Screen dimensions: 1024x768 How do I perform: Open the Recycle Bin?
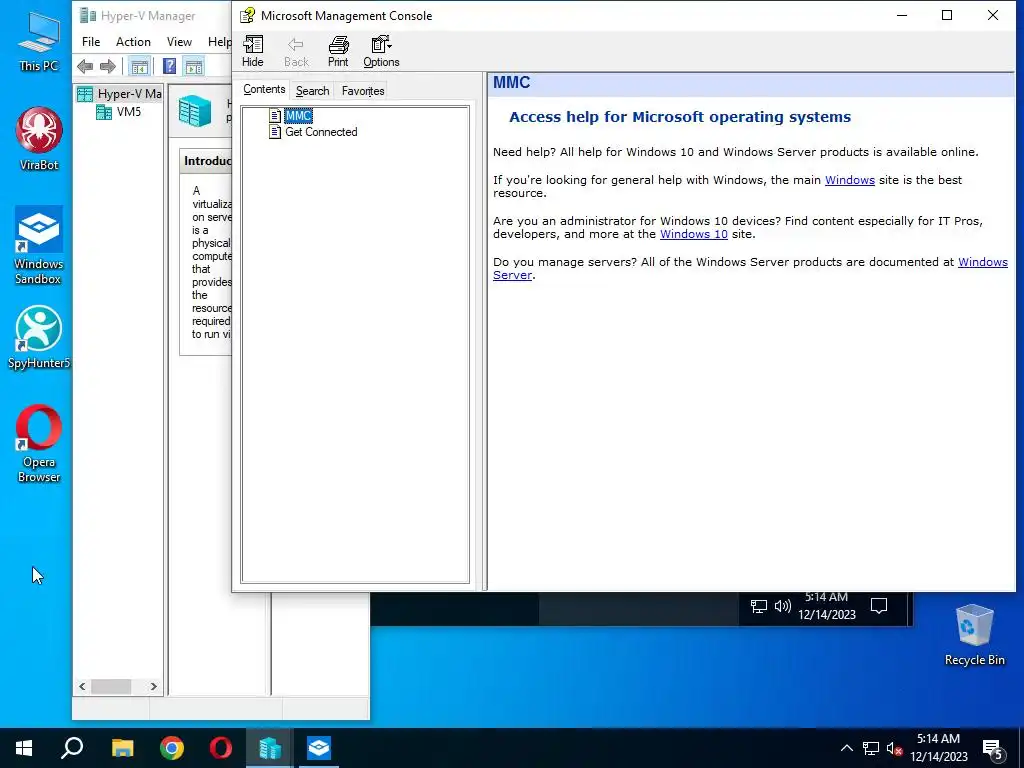(x=974, y=635)
